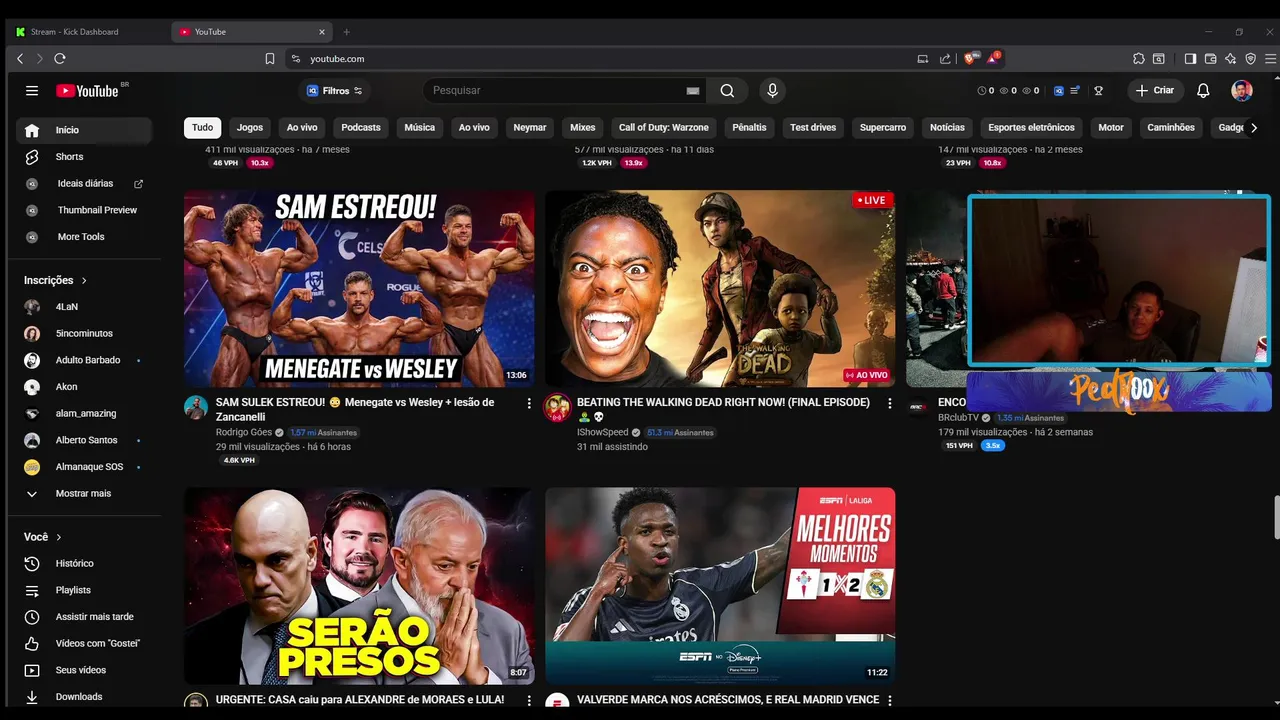Image resolution: width=1280 pixels, height=720 pixels.
Task: Click the vidIQ trophy icon
Action: [1098, 90]
